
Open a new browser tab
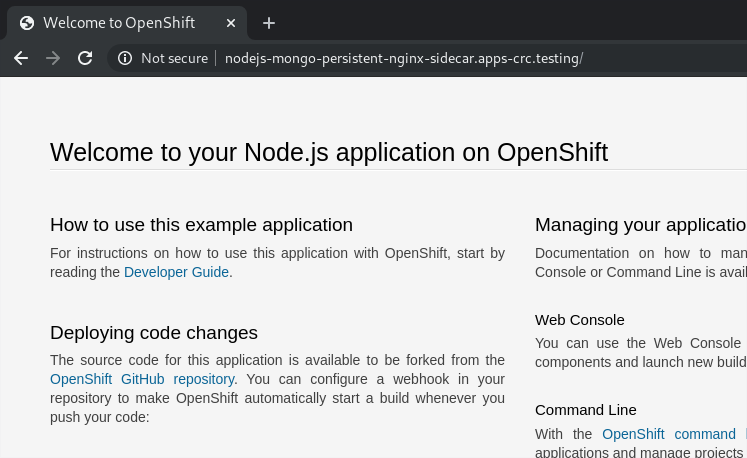click(269, 23)
